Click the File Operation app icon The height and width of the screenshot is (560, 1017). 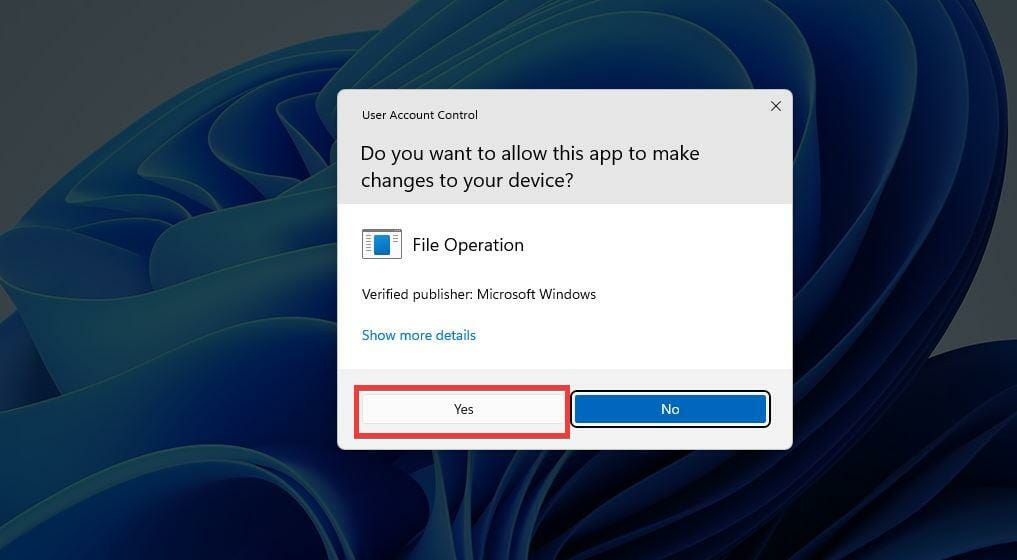(x=381, y=245)
